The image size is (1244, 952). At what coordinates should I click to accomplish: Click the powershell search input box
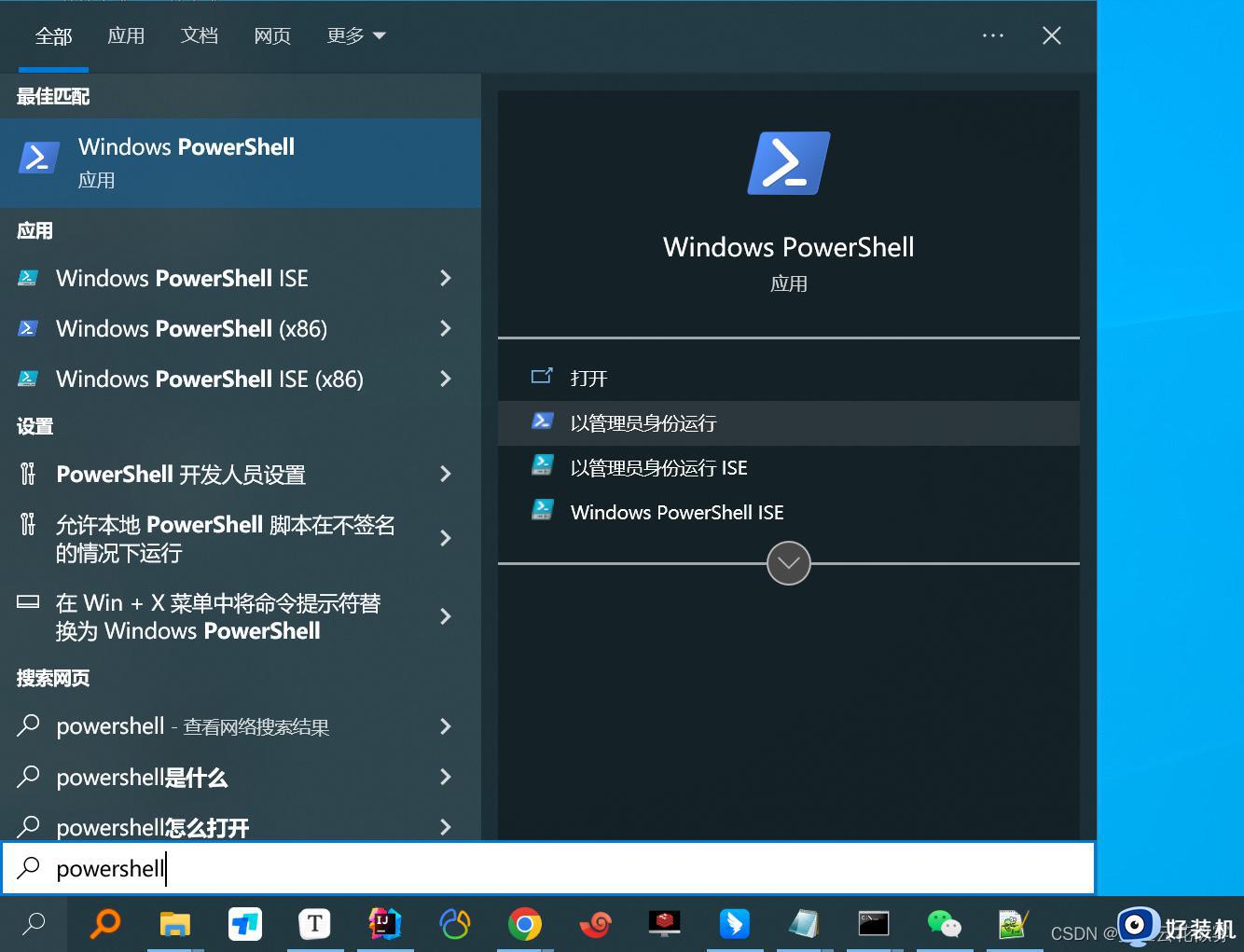[548, 868]
